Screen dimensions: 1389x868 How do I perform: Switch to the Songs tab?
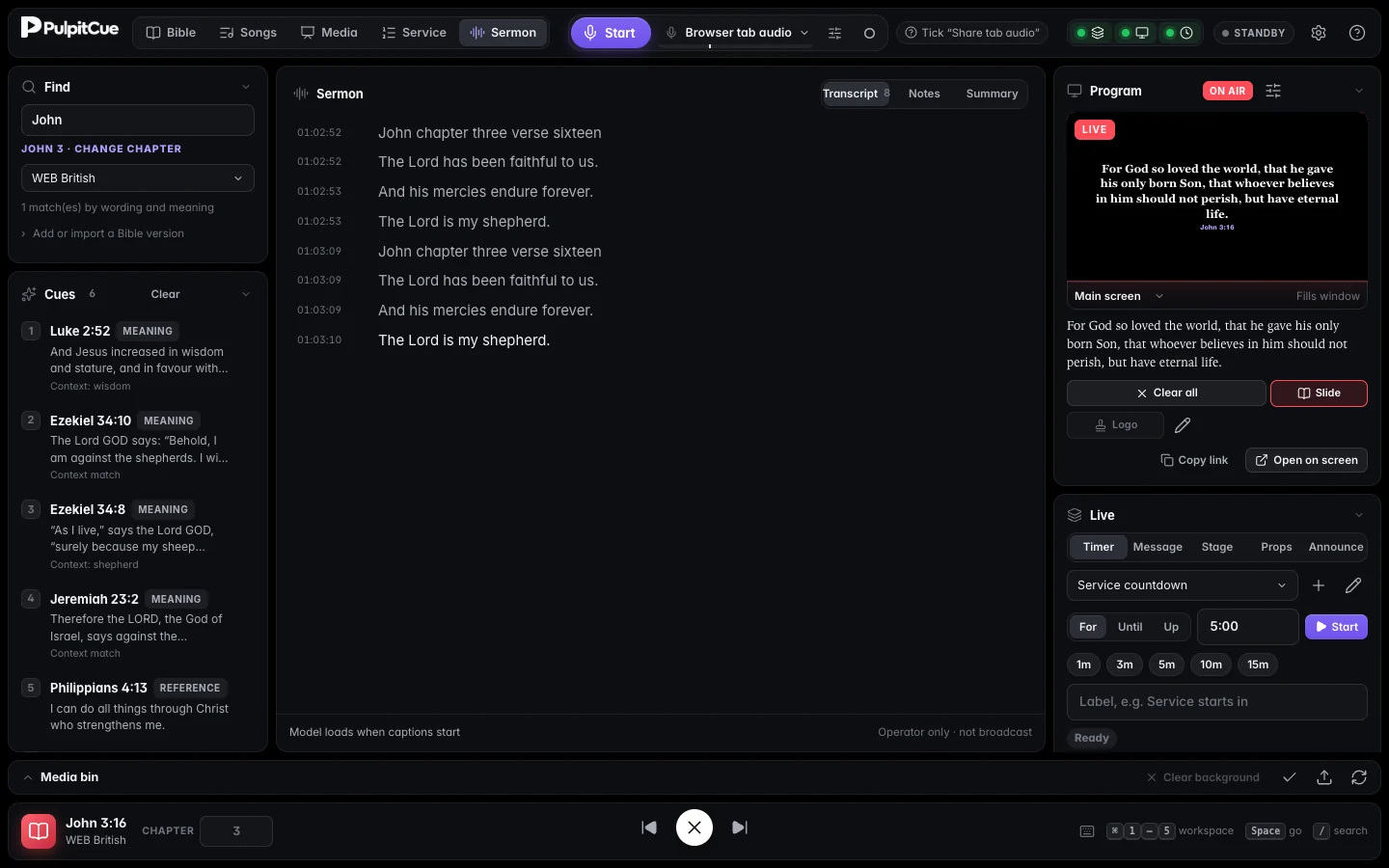pyautogui.click(x=248, y=33)
